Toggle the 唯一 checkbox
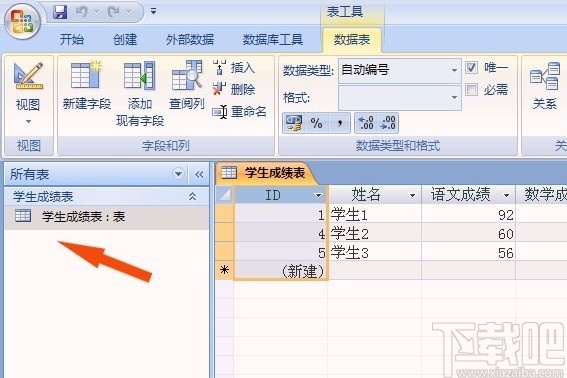This screenshot has height=378, width=567. click(x=471, y=67)
